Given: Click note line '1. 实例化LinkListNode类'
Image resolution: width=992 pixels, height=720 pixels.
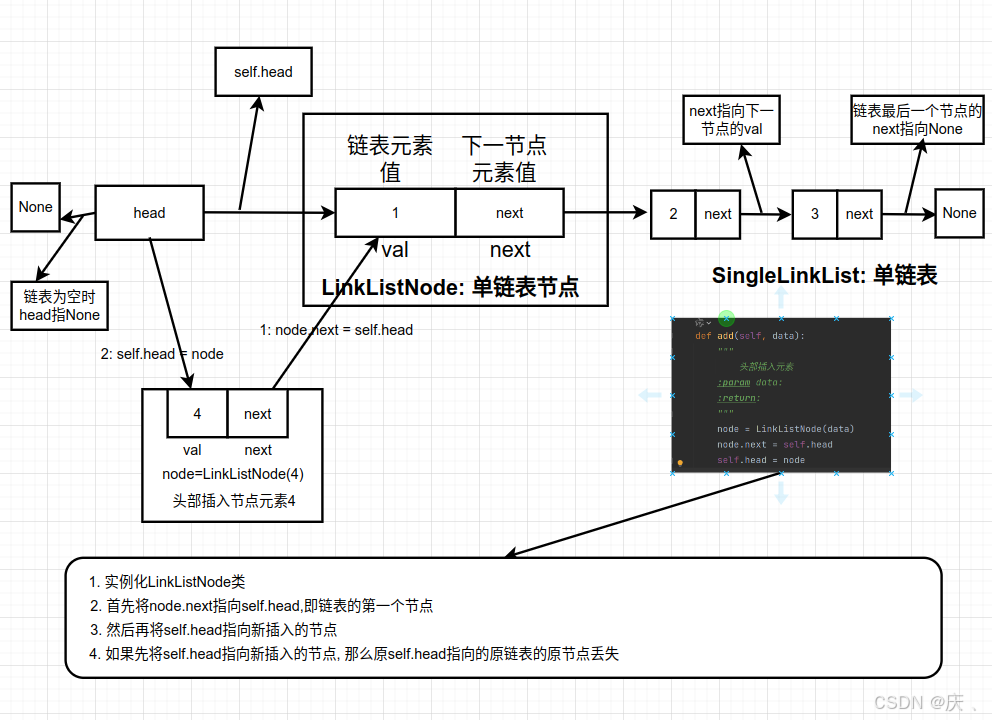Looking at the screenshot, I should point(167,582).
